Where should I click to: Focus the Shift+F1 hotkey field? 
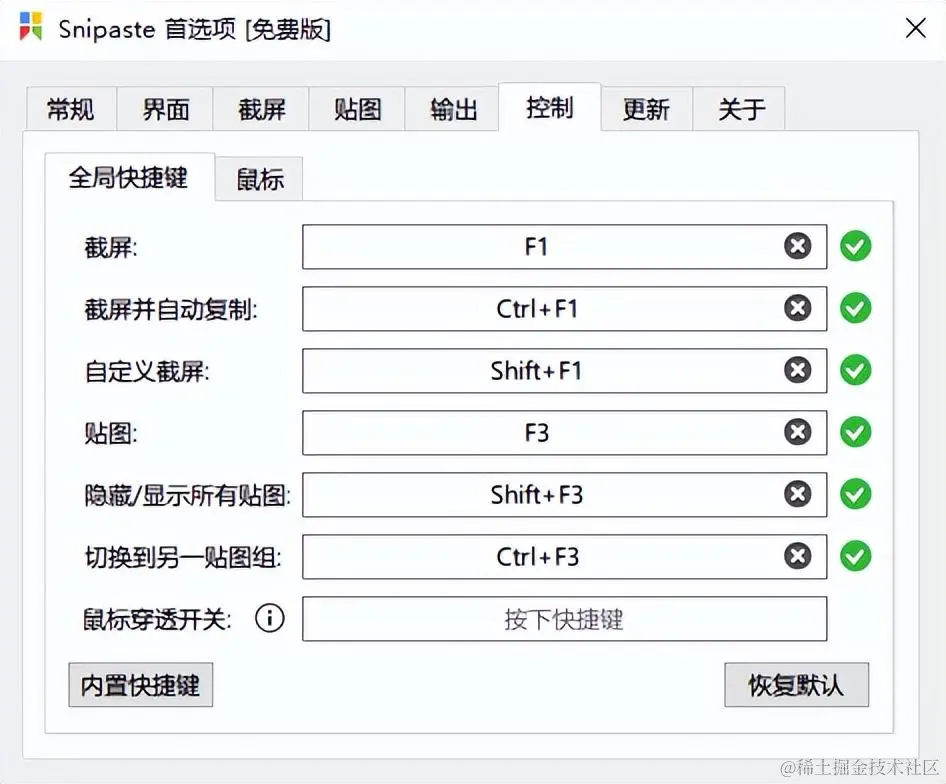tap(564, 370)
